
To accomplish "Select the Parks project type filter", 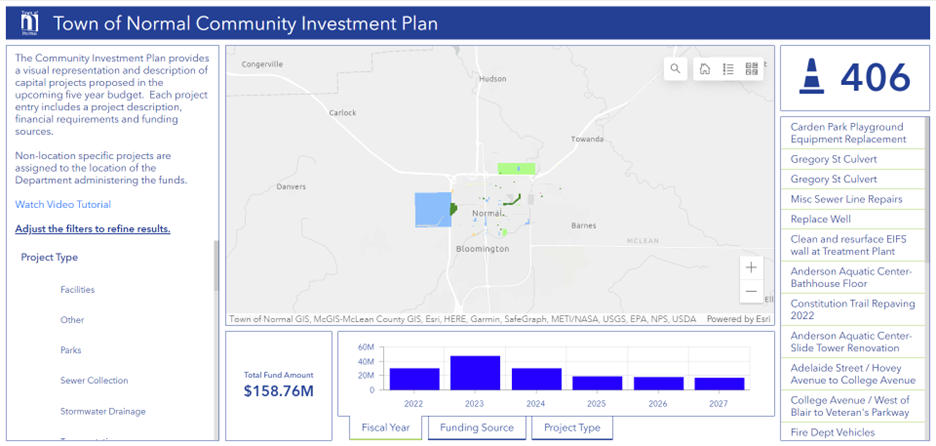I will pos(70,350).
